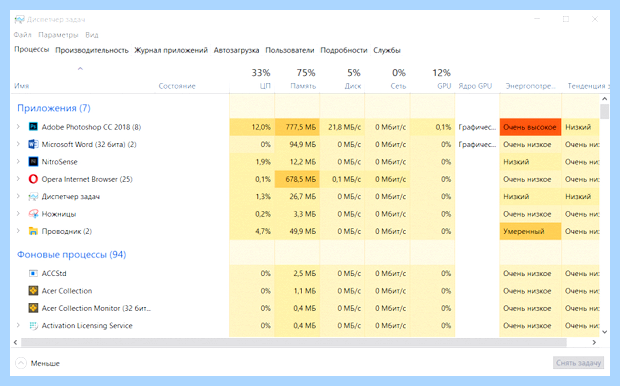The width and height of the screenshot is (620, 386).
Task: Sort by the Сеть 0% column
Action: click(388, 79)
